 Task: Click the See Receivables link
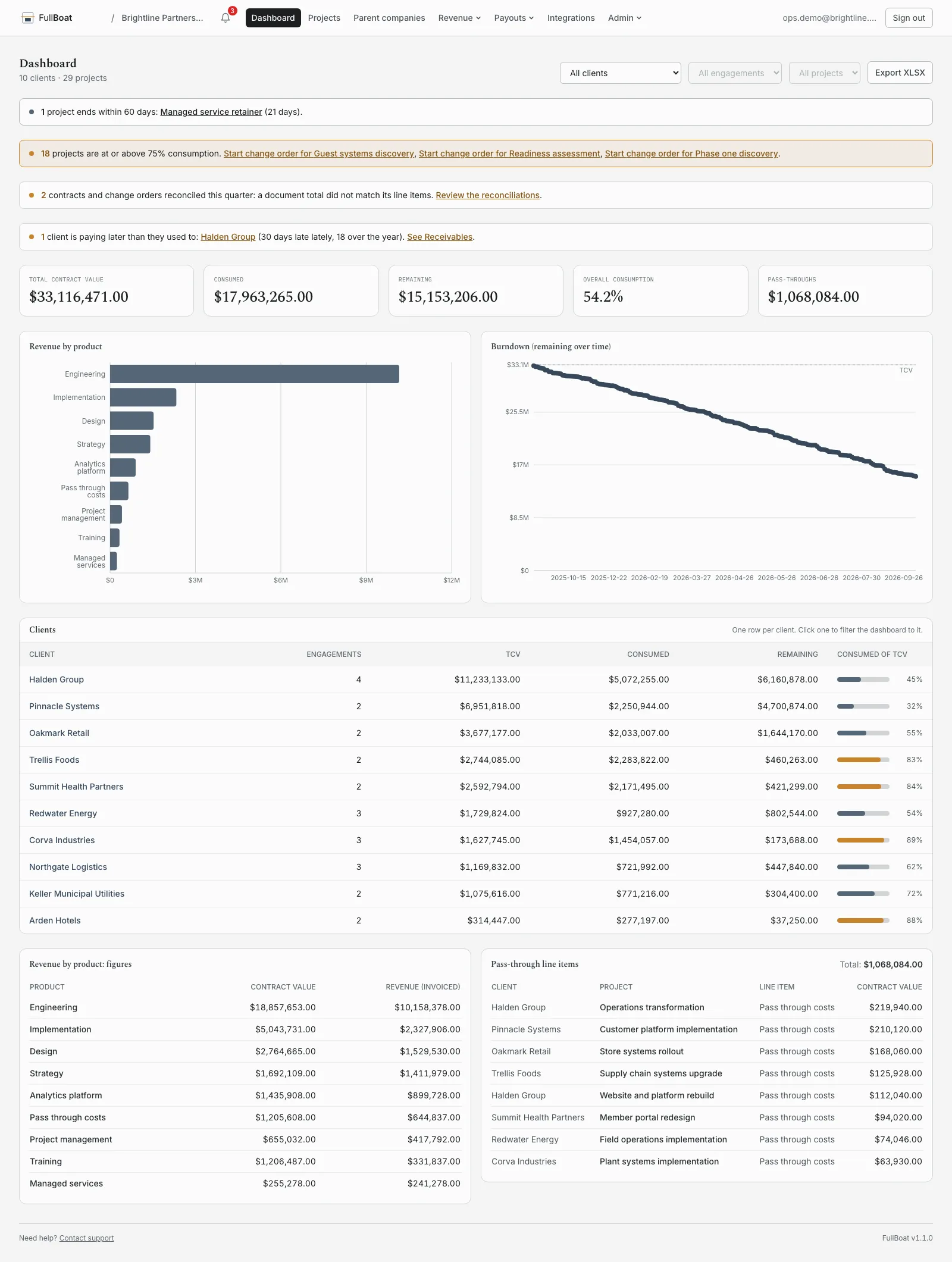[x=440, y=237]
